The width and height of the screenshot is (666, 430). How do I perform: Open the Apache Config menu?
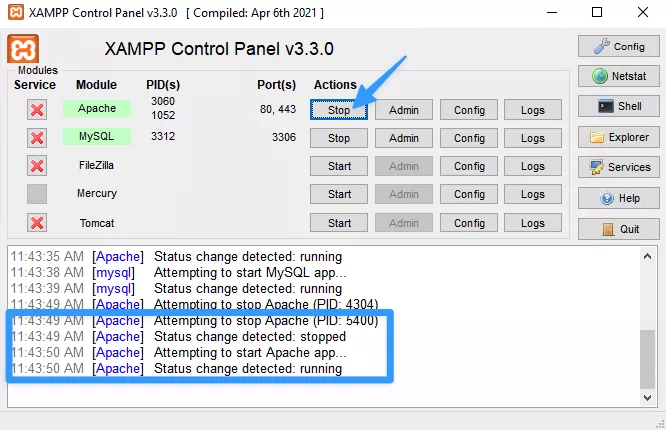[468, 109]
